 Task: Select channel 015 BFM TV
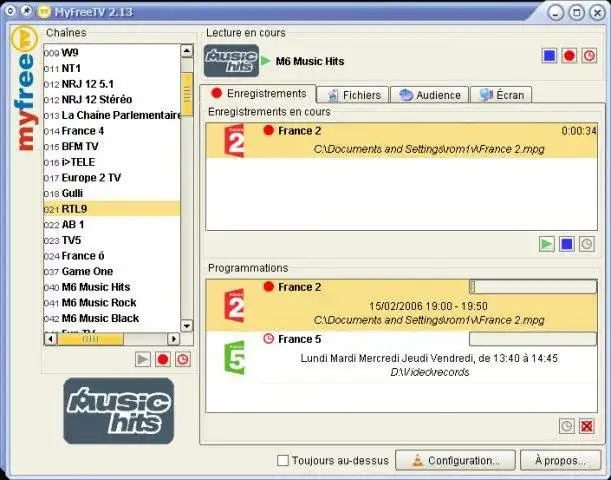point(112,146)
